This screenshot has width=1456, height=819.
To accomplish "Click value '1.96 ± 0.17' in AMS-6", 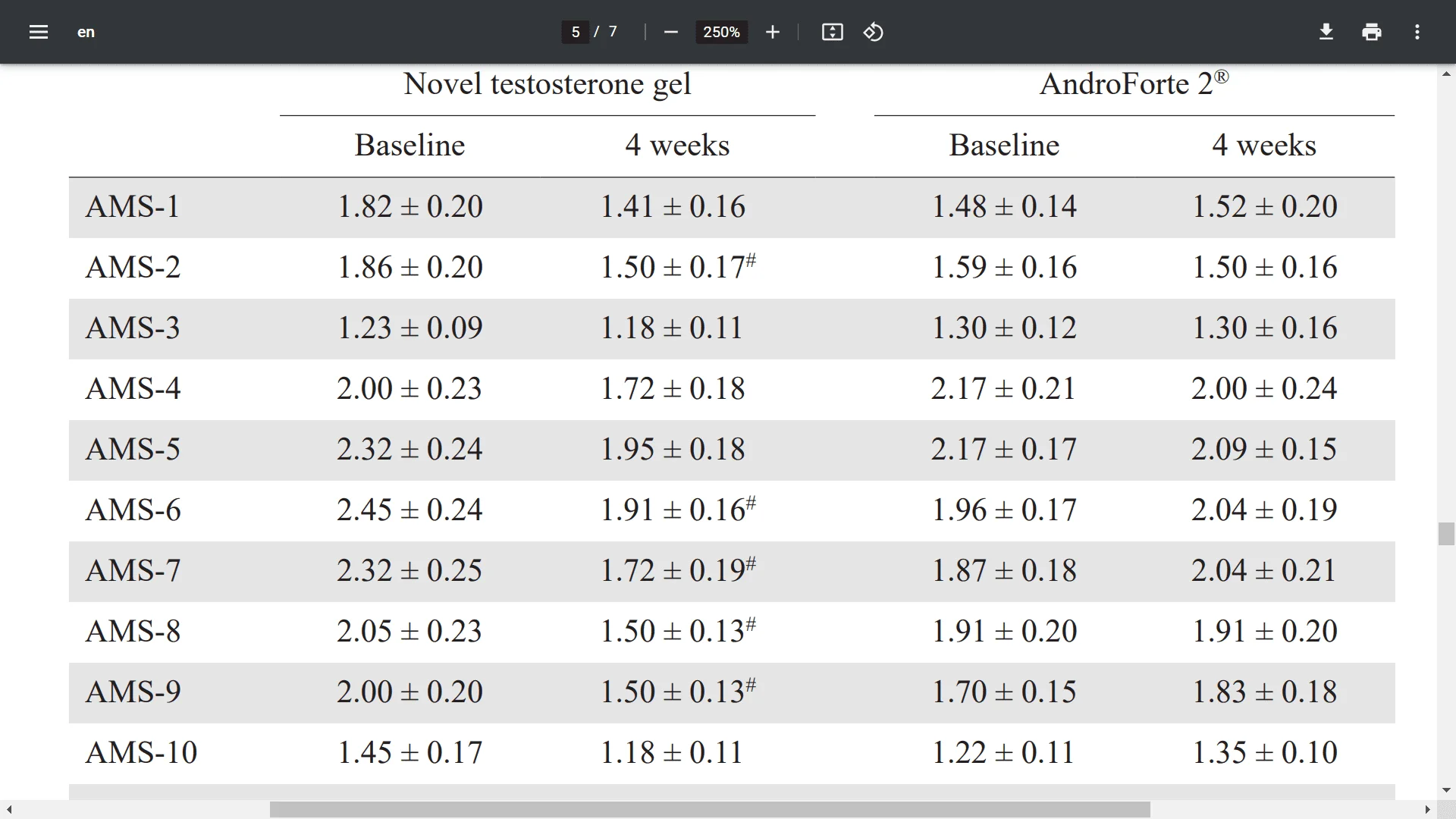I will point(1004,510).
